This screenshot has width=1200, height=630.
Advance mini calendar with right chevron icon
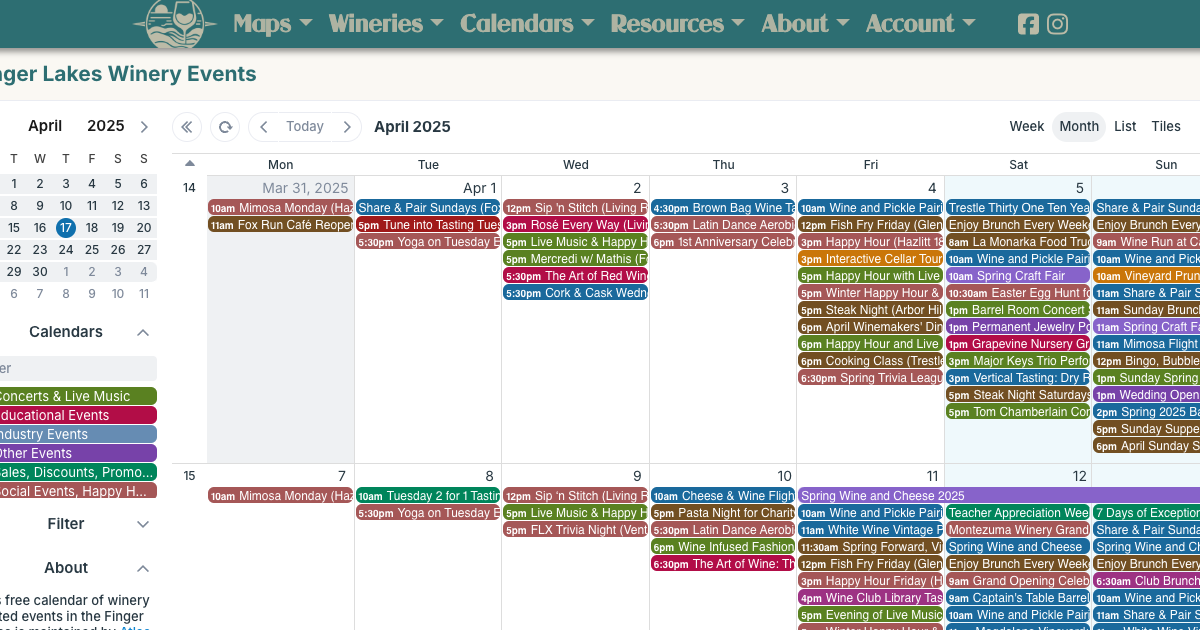(x=144, y=127)
